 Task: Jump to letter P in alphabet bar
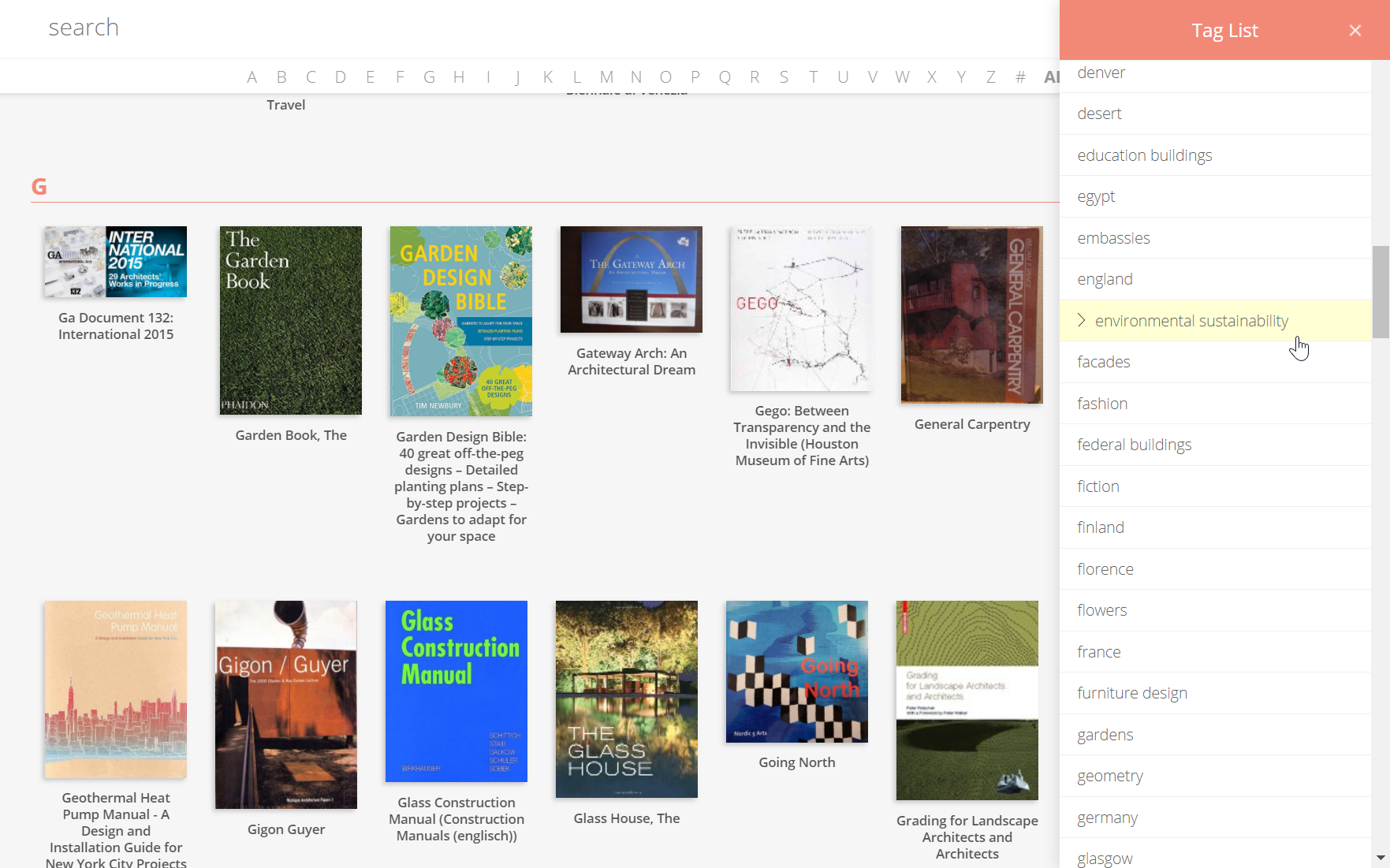[x=695, y=77]
